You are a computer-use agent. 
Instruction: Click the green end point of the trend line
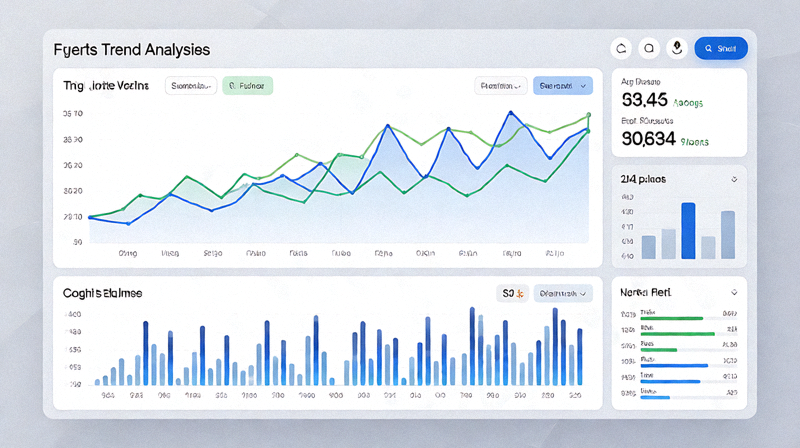tap(588, 115)
